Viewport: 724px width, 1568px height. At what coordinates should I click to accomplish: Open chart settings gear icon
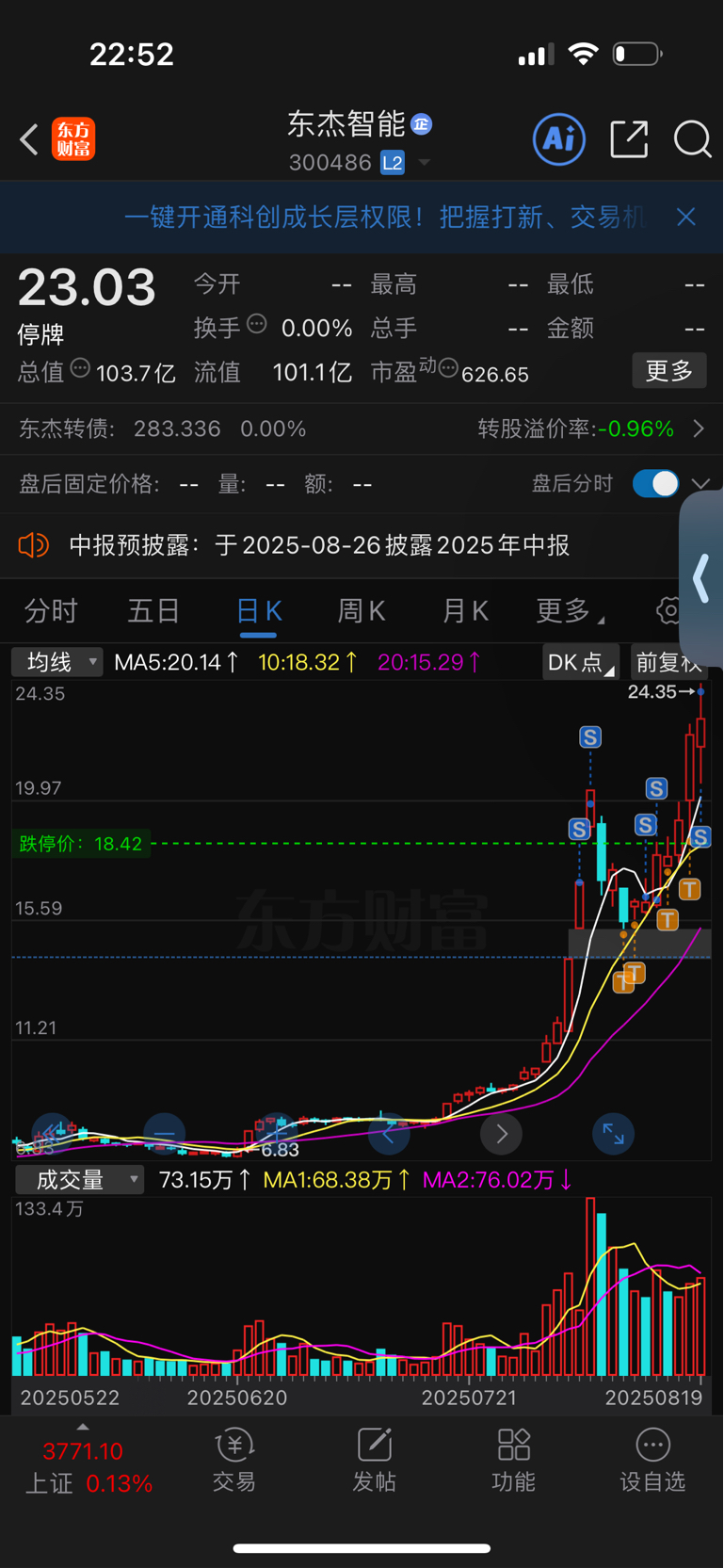(668, 610)
